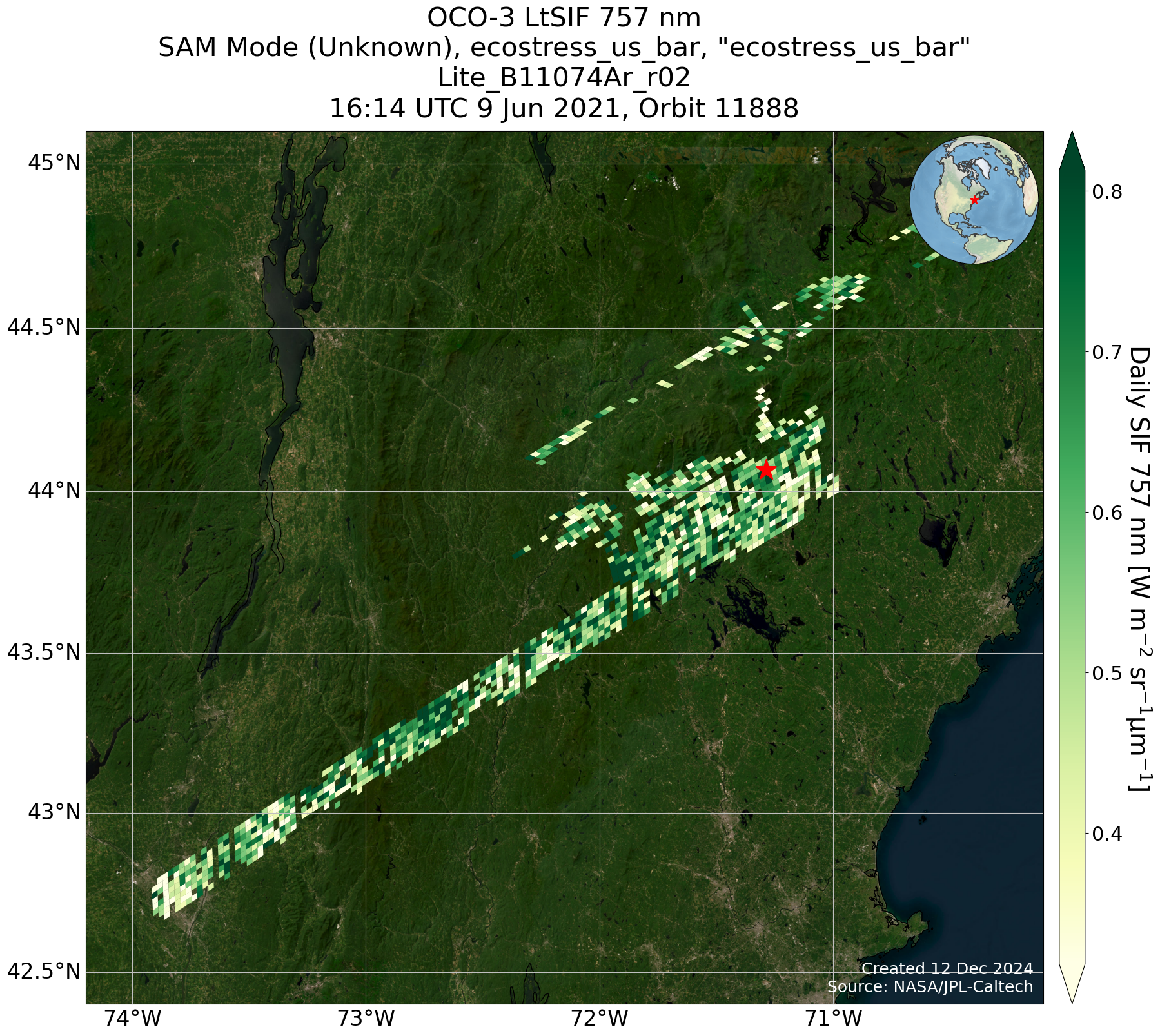Click the "Created 12 Dec 2024" text
The height and width of the screenshot is (1036, 1160).
947,968
